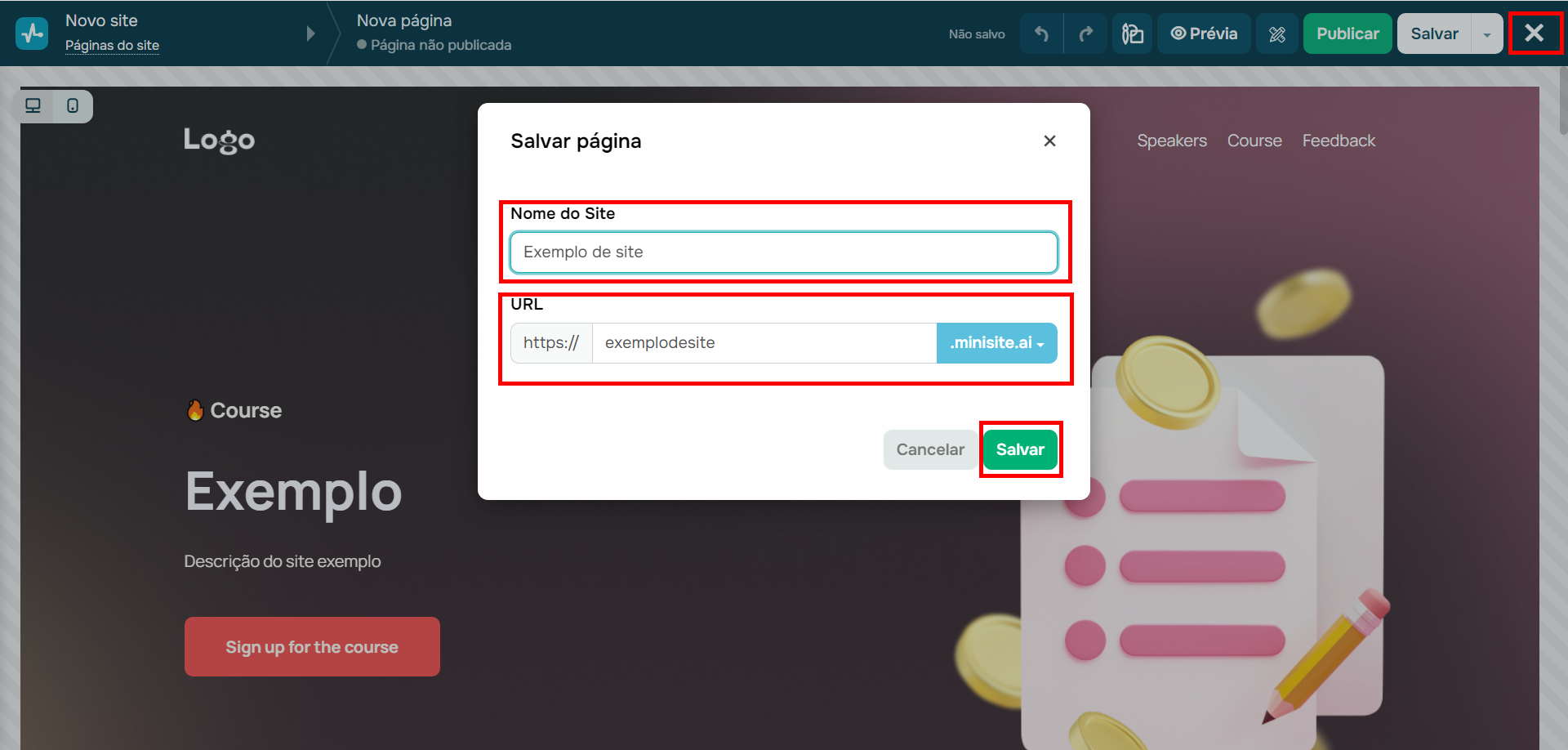Expand the Salvar dropdown arrow in the toolbar
The image size is (1568, 750).
point(1487,33)
